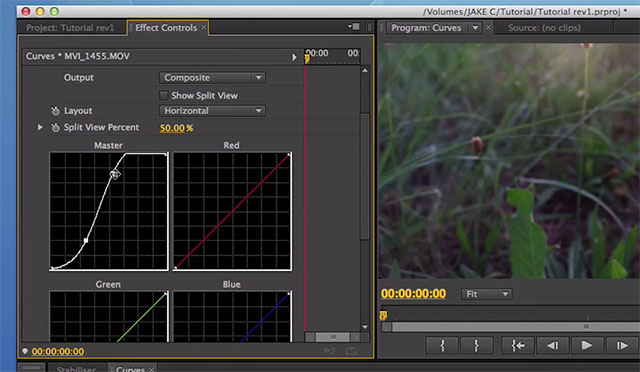
Task: Click the Blue curve graph
Action: 232,316
